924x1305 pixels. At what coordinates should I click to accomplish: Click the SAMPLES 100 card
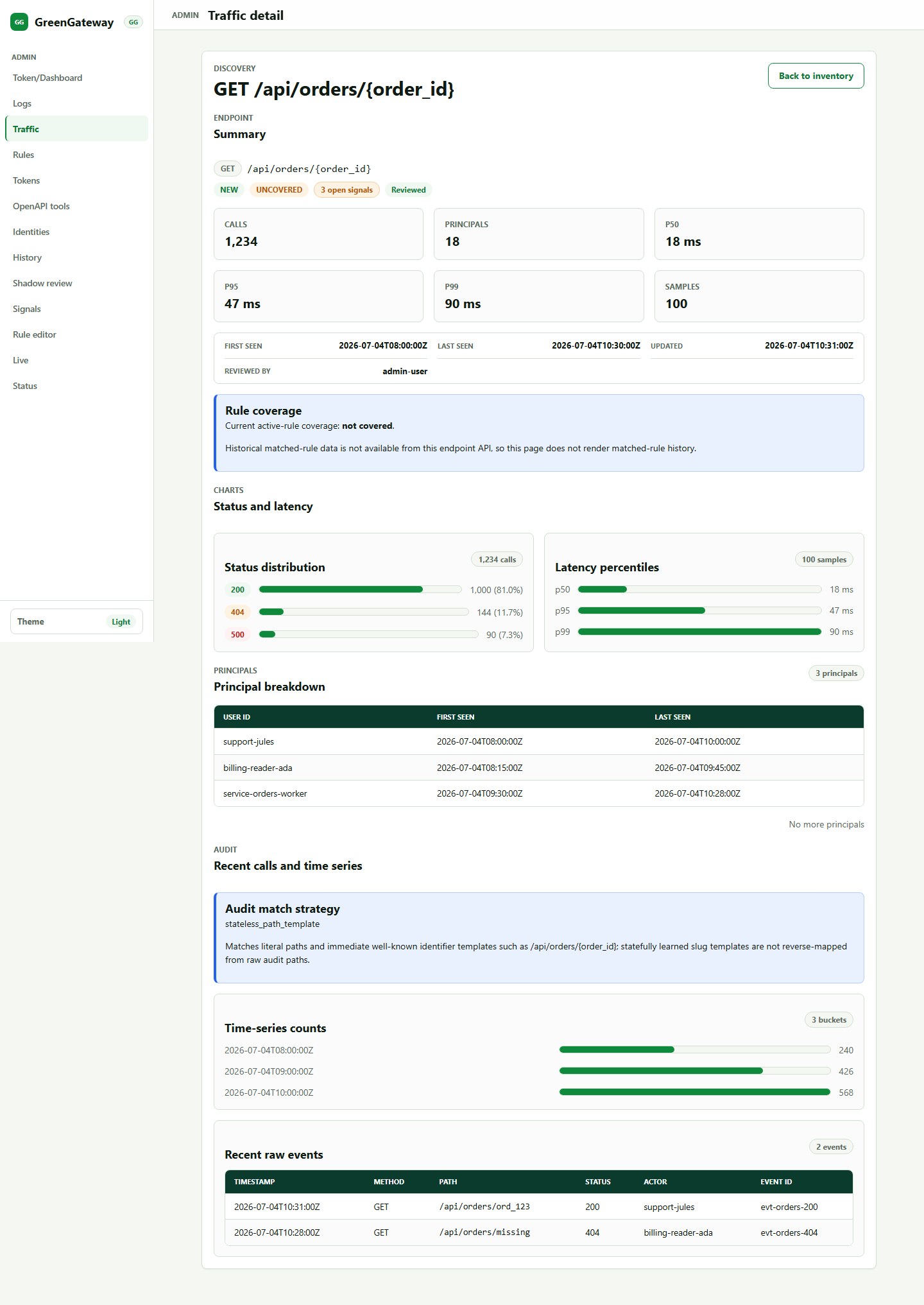pyautogui.click(x=759, y=296)
